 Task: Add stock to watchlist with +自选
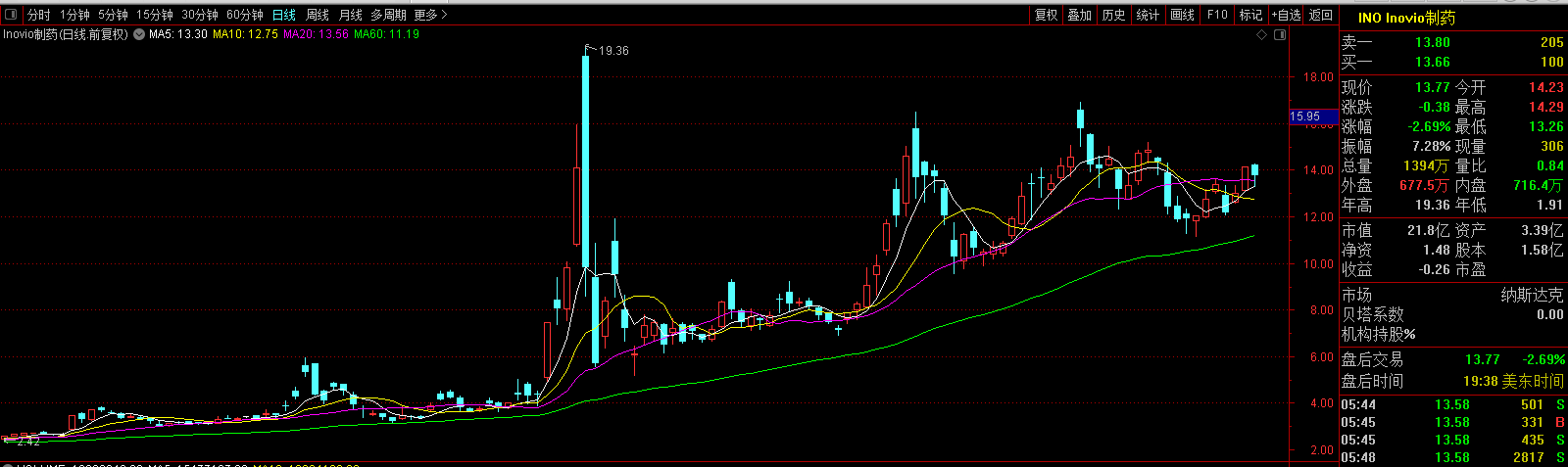(x=1287, y=15)
